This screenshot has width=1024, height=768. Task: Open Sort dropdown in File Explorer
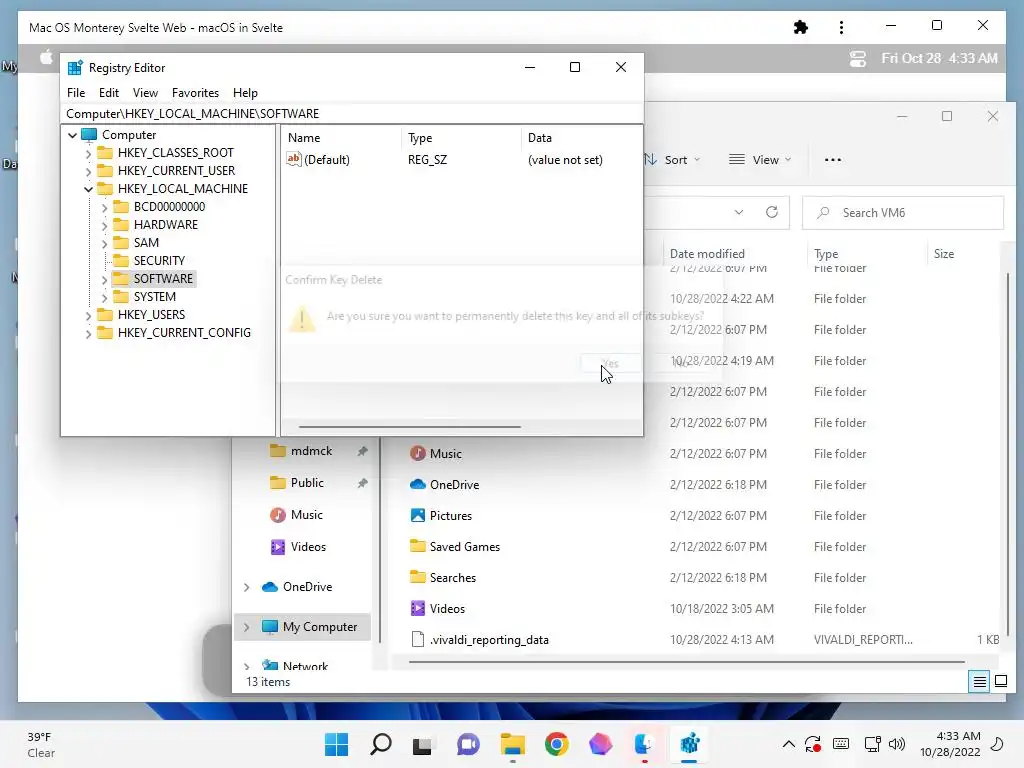click(673, 160)
